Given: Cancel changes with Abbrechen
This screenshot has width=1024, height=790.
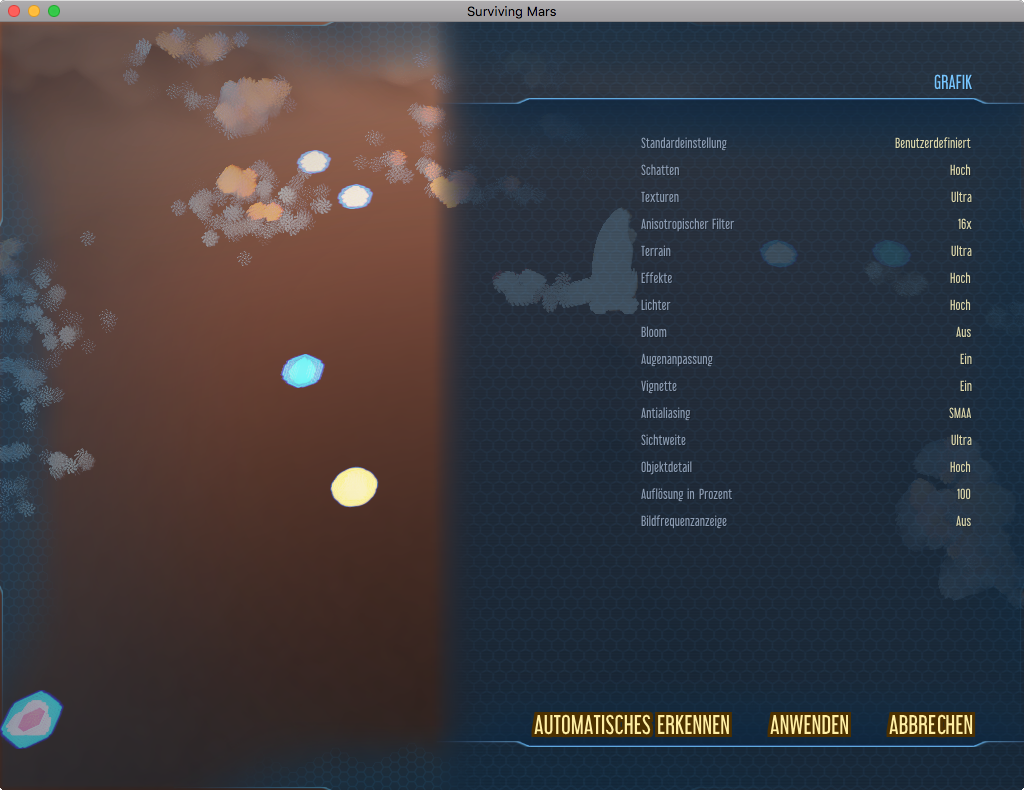Looking at the screenshot, I should [931, 725].
